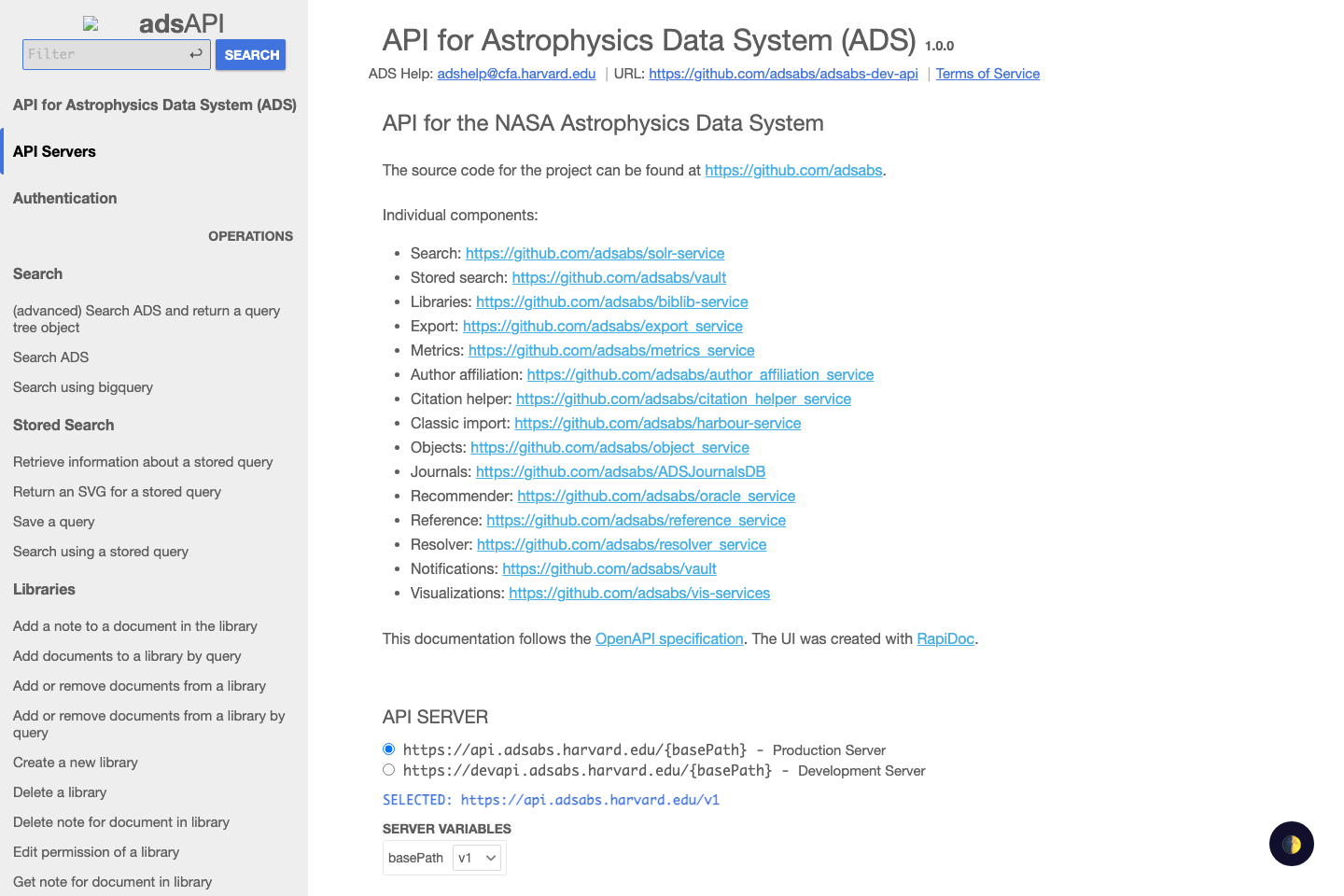Image resolution: width=1344 pixels, height=896 pixels.
Task: Open the Create a new library operation
Action: [x=75, y=762]
